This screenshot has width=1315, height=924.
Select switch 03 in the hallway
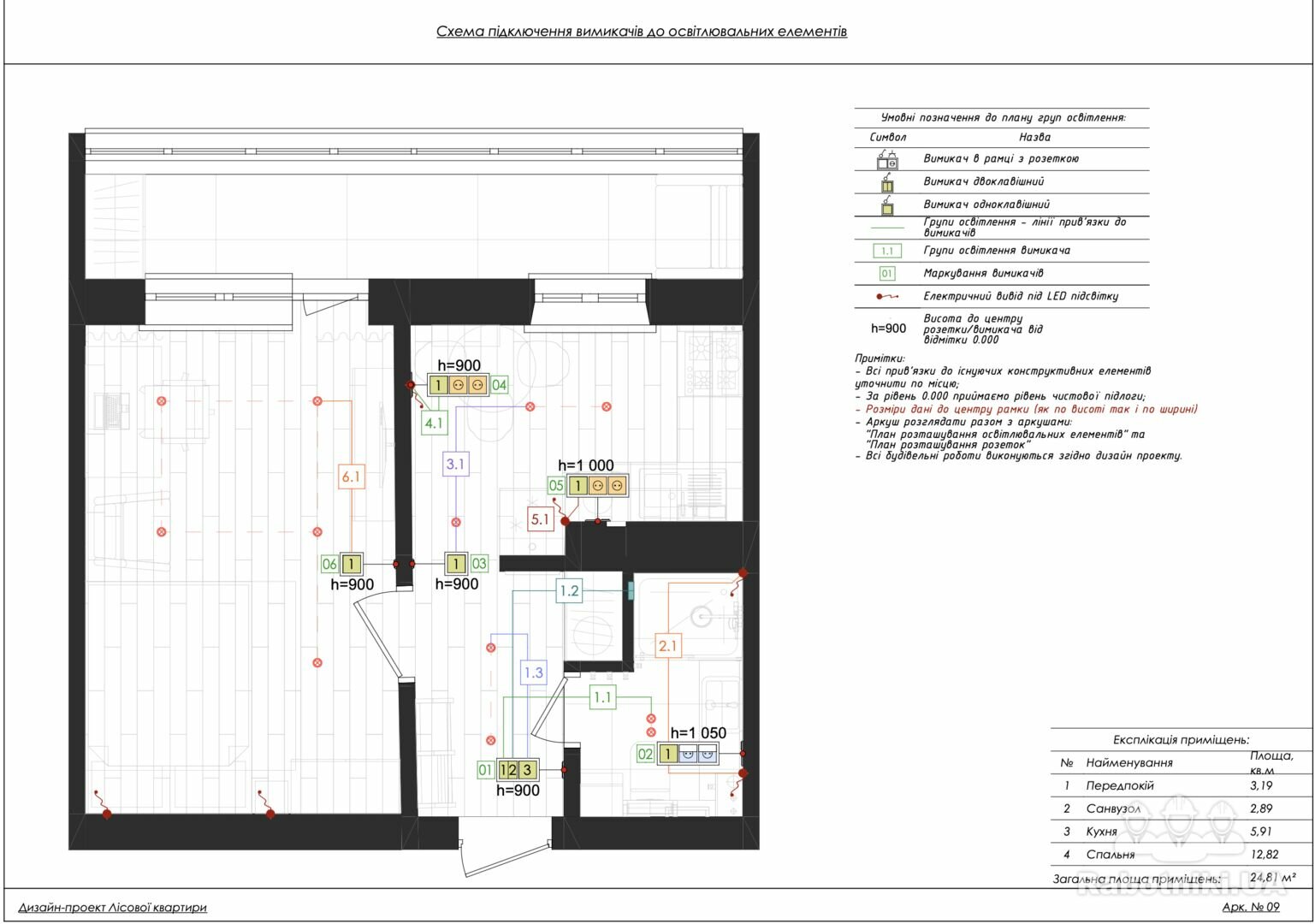point(457,564)
